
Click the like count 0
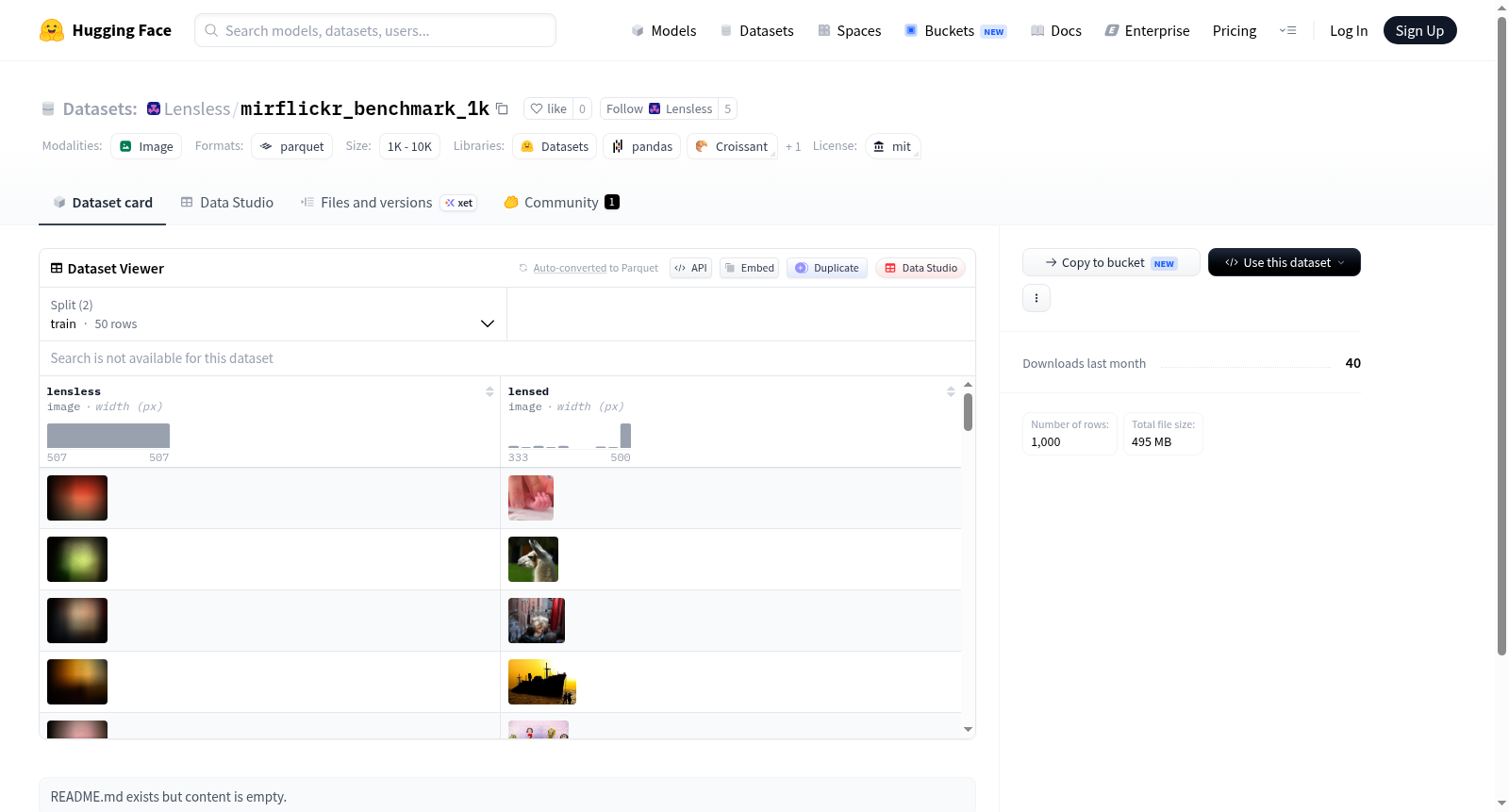point(582,108)
